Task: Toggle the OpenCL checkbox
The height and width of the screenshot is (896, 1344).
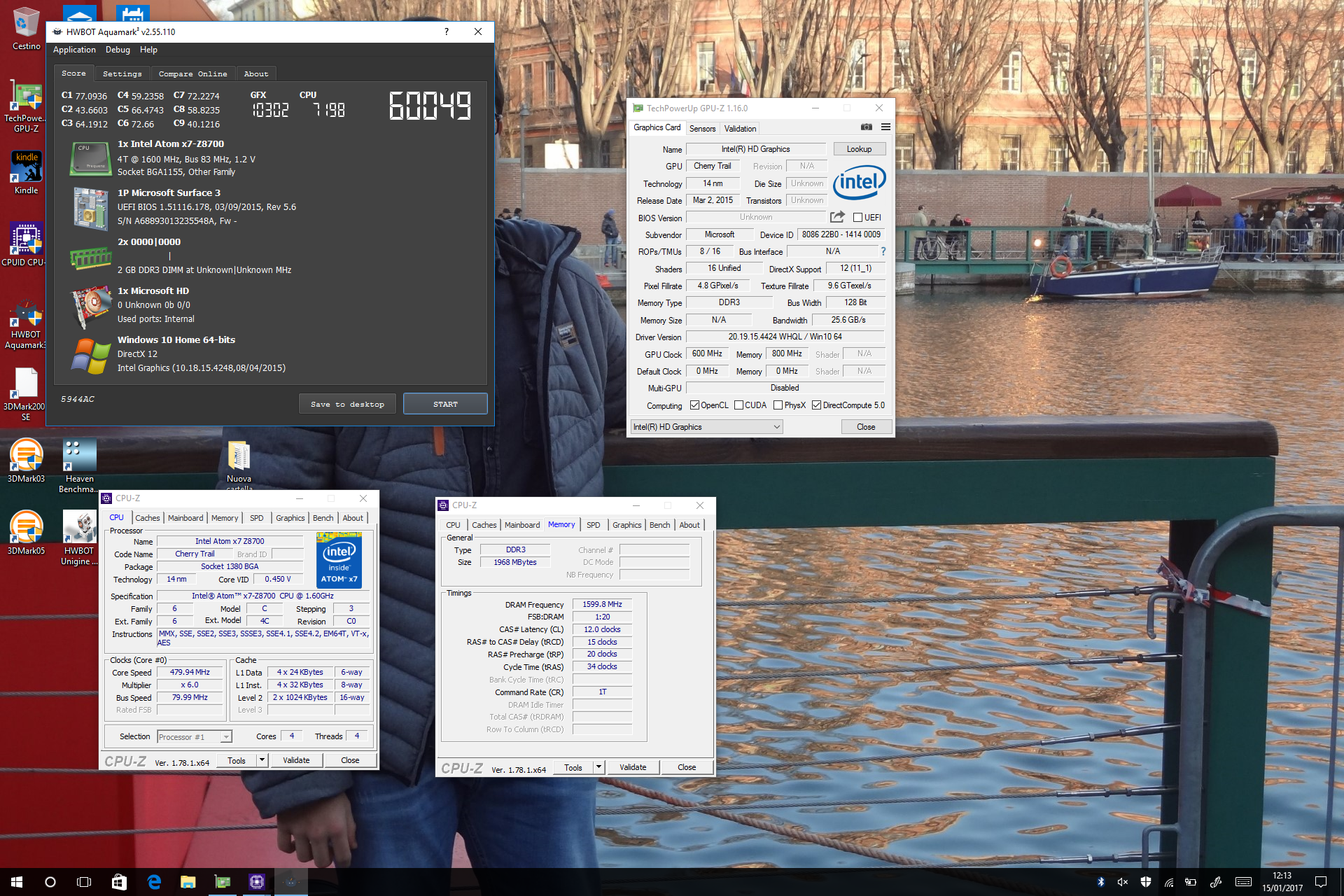Action: click(694, 405)
